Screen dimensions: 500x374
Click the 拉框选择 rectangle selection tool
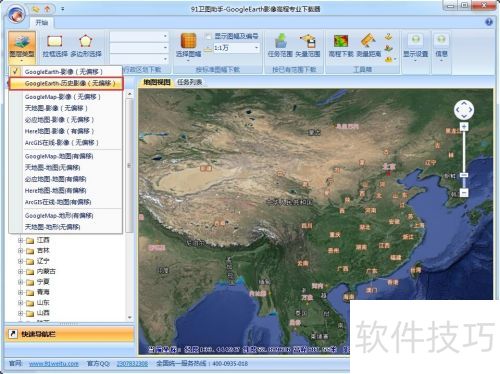click(x=55, y=46)
